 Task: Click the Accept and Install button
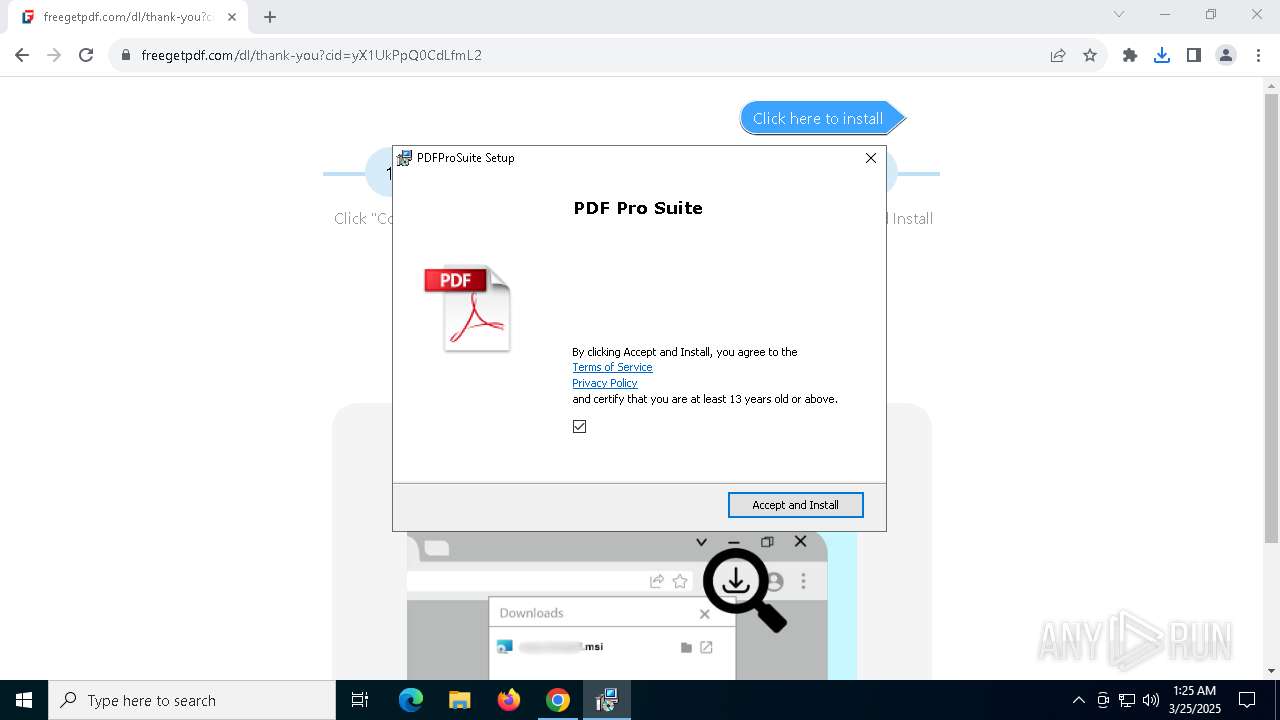[x=795, y=505]
